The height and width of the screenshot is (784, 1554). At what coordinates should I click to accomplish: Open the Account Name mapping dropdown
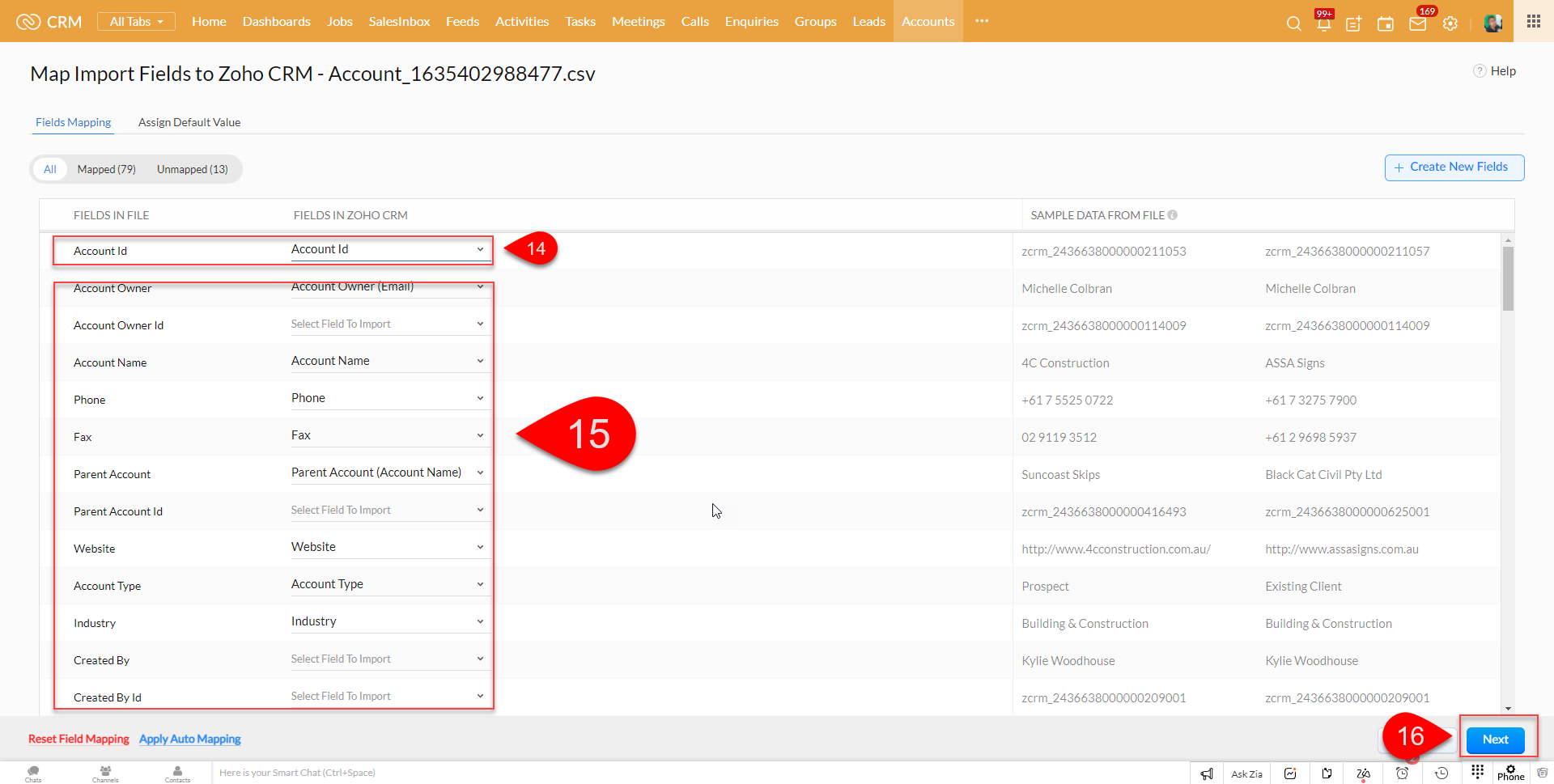click(x=390, y=362)
